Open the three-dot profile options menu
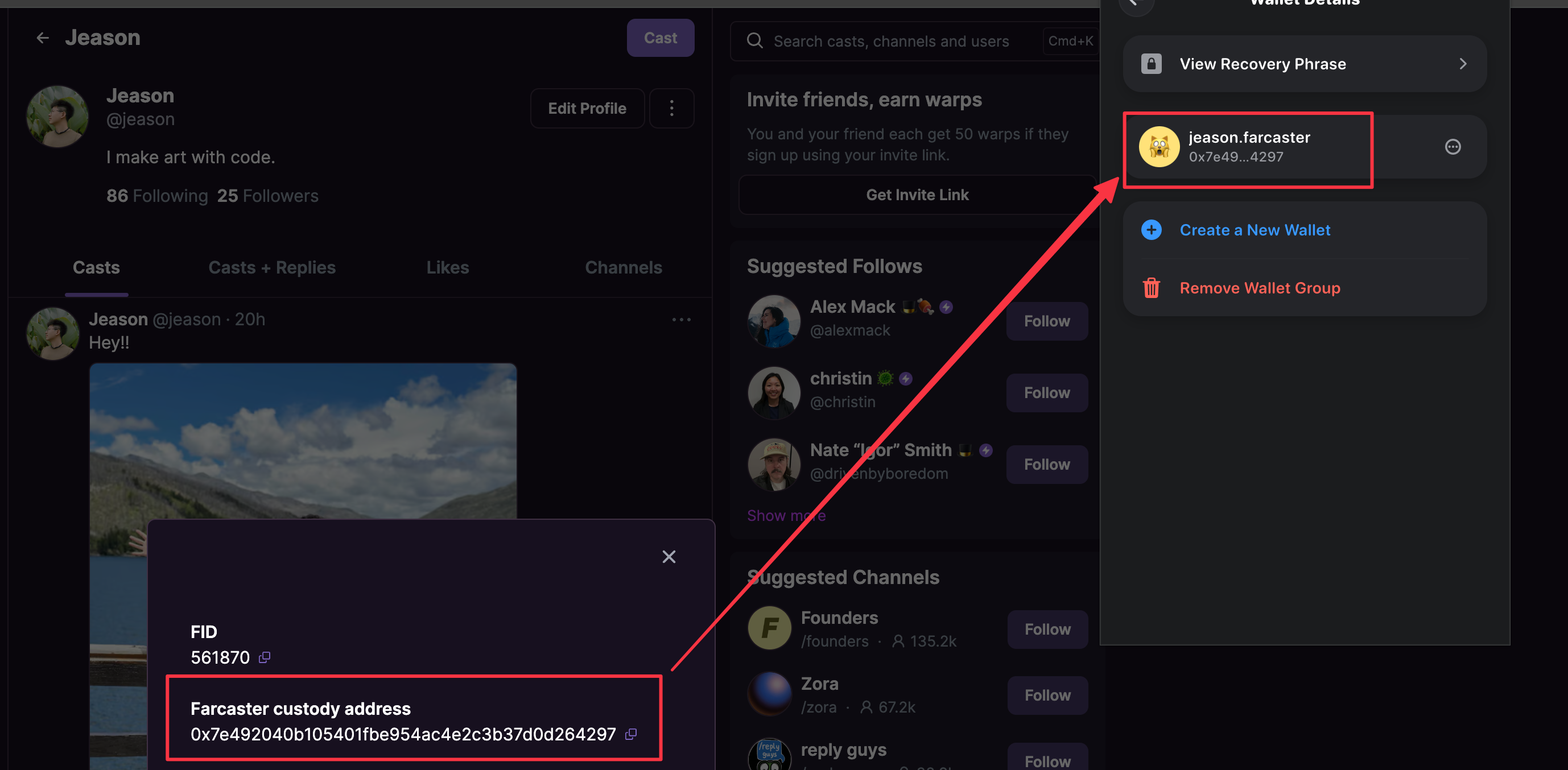 [x=671, y=108]
